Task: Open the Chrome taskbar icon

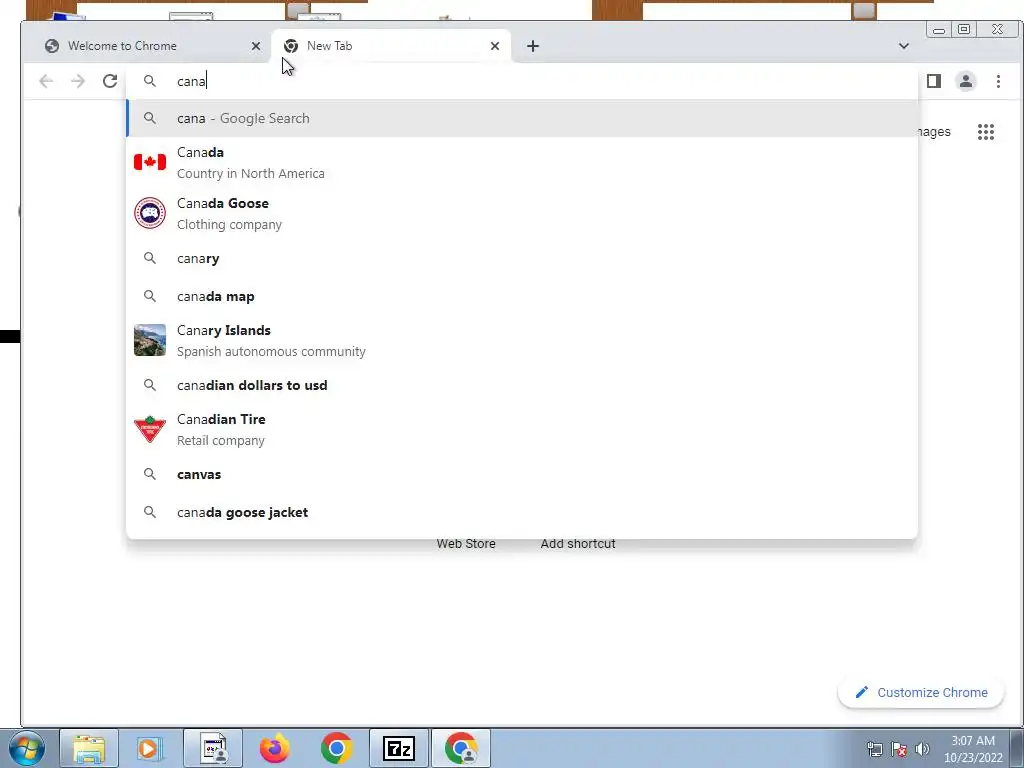Action: click(x=336, y=748)
